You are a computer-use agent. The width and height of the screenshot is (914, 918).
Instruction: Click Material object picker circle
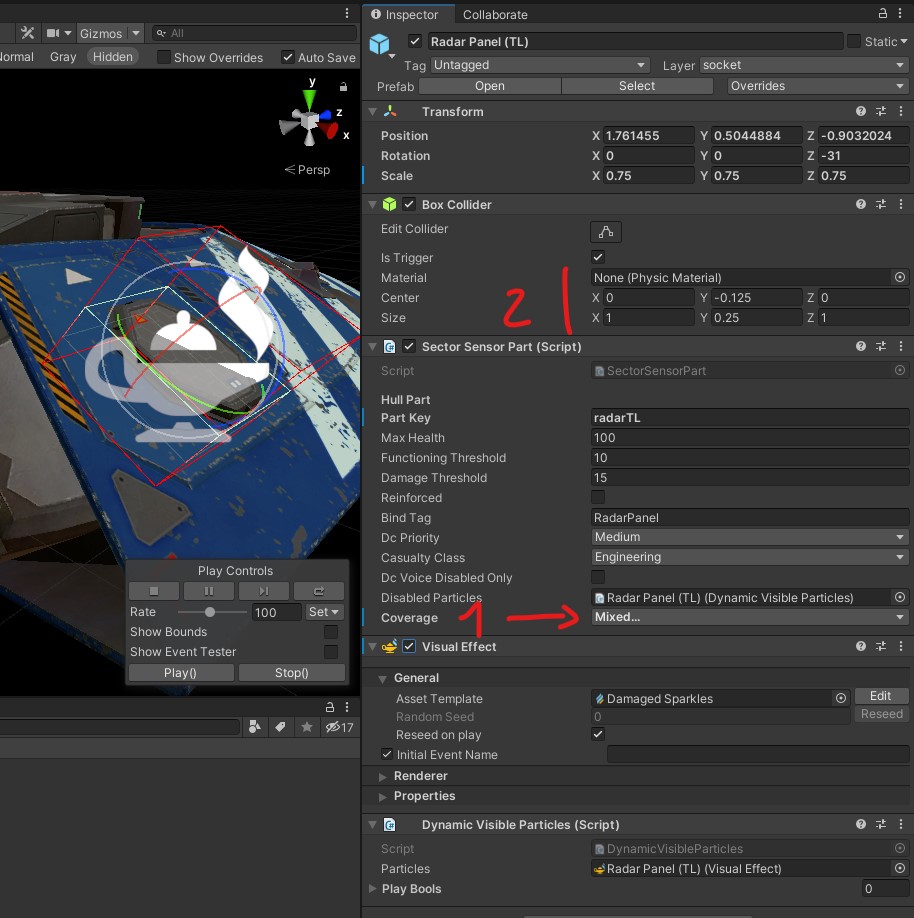(x=899, y=278)
